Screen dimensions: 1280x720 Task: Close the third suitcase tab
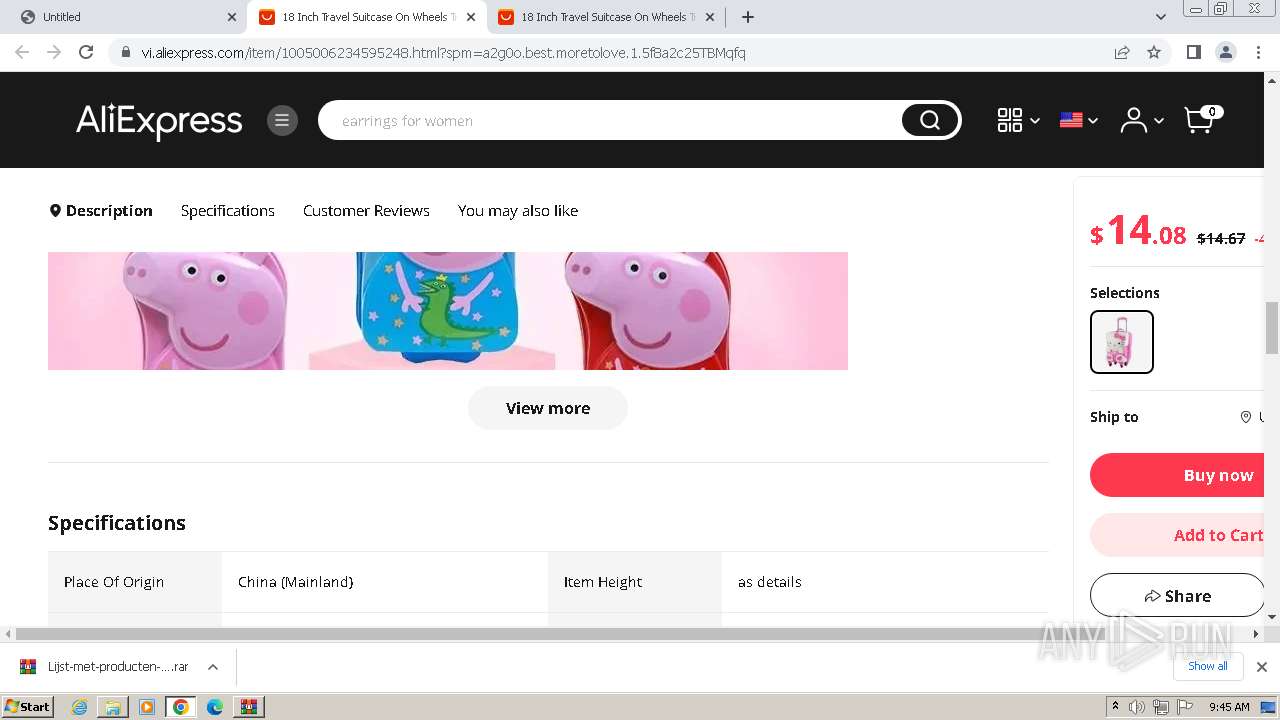[710, 17]
